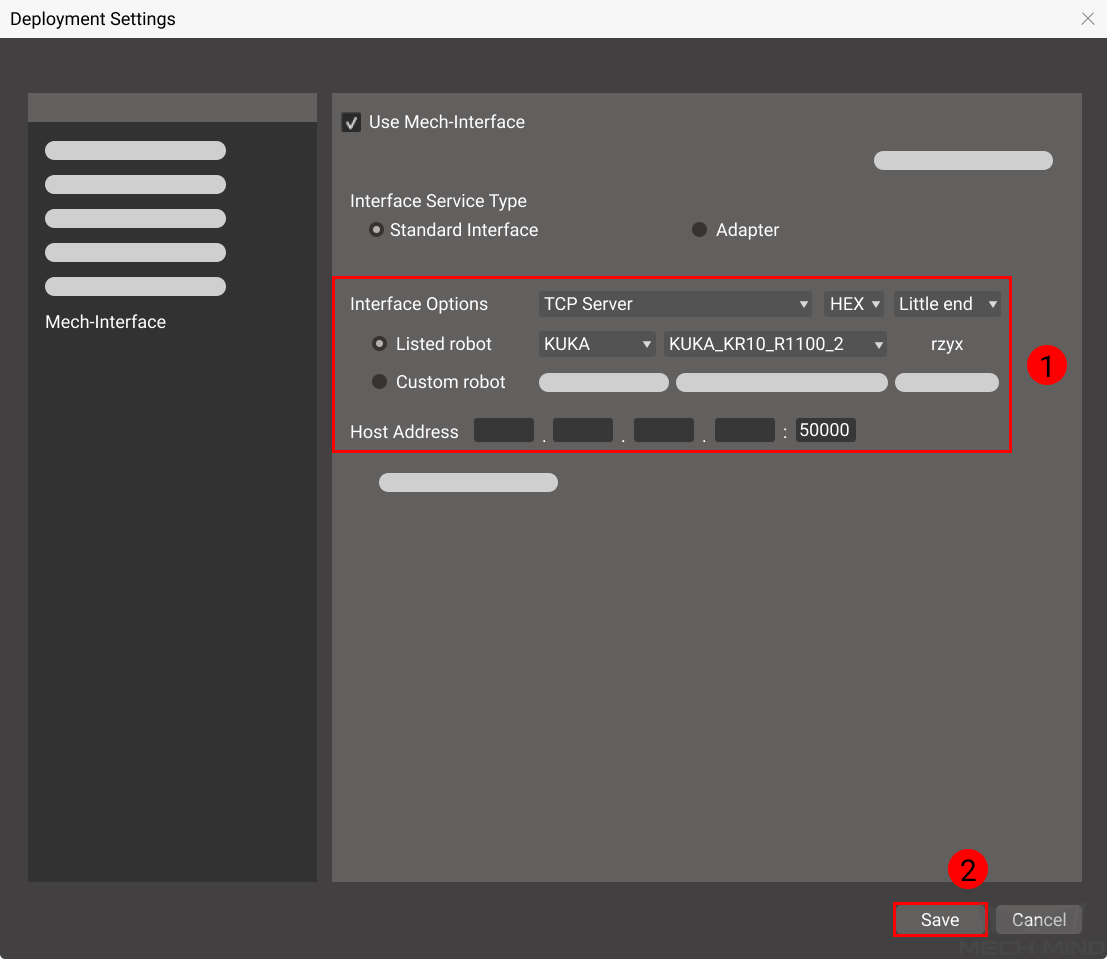The height and width of the screenshot is (959, 1107).
Task: Select the second Host Address octet field
Action: coord(583,430)
